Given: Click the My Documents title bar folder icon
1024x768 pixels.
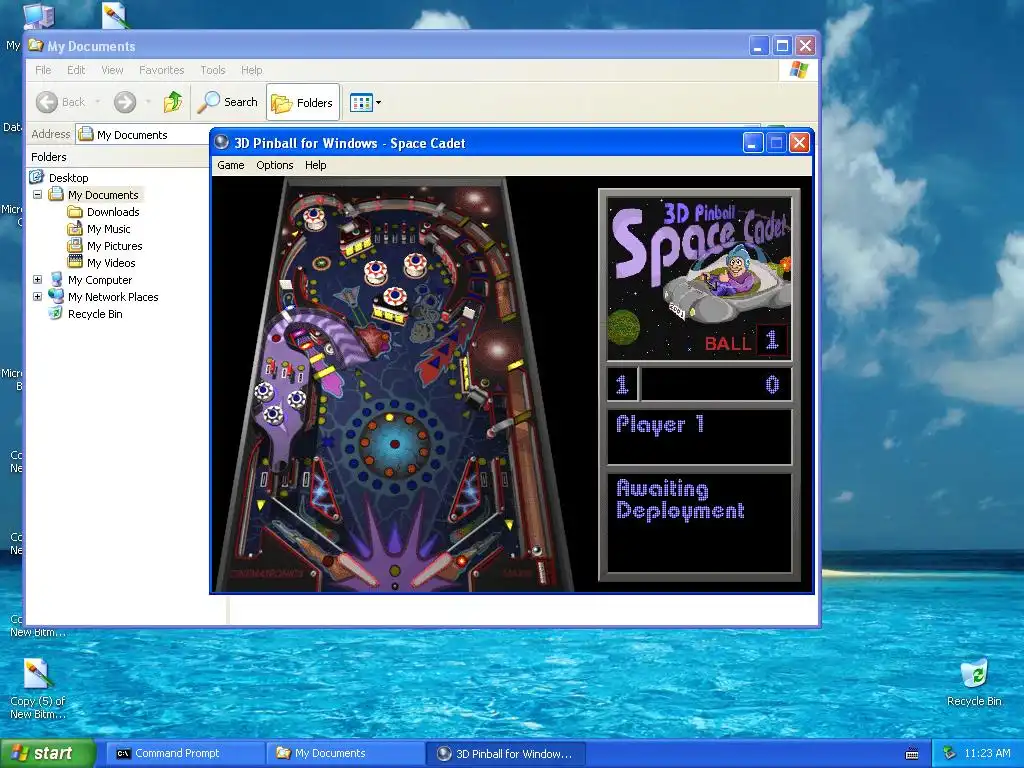Looking at the screenshot, I should tap(36, 46).
